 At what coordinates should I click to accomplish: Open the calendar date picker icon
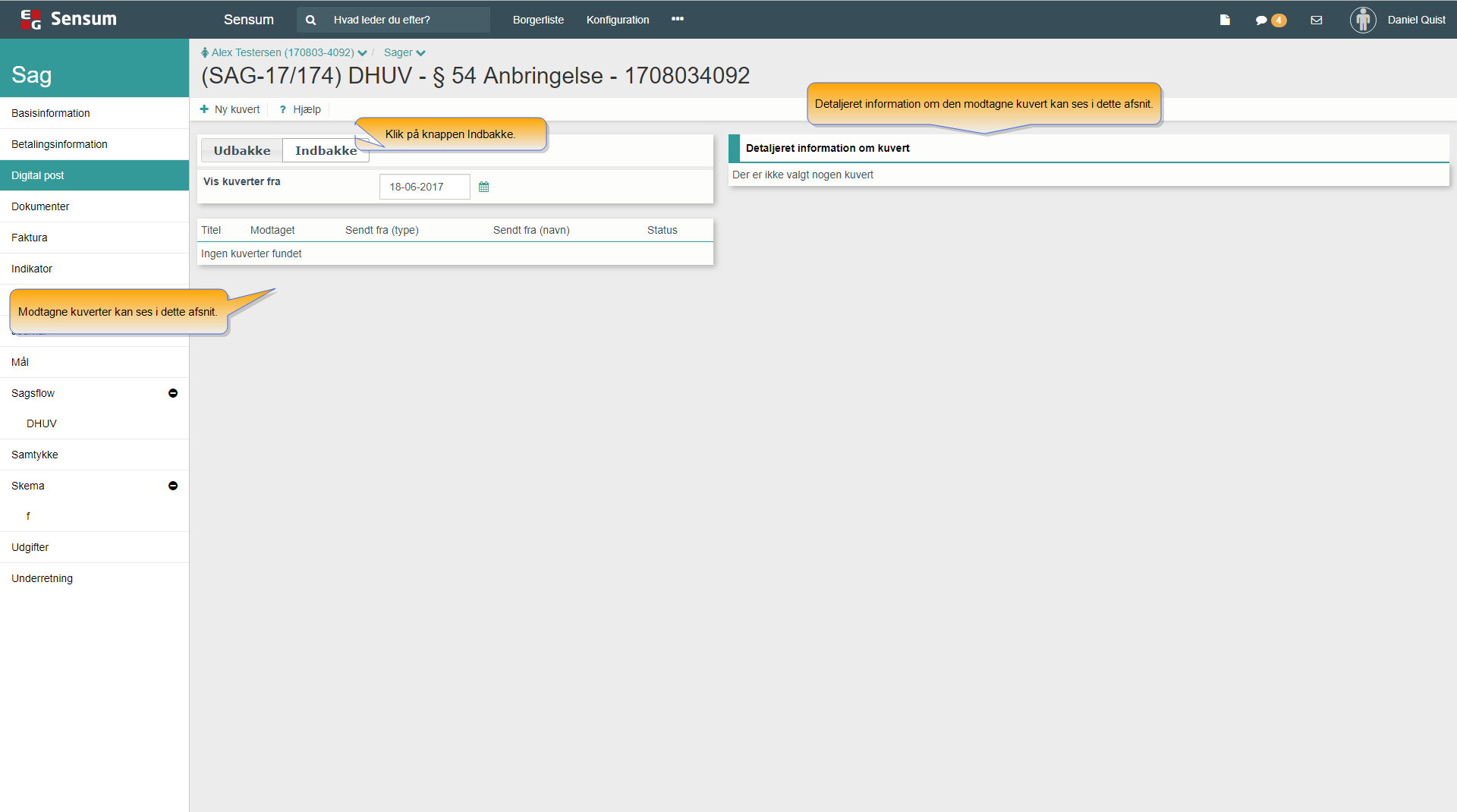pyautogui.click(x=484, y=187)
